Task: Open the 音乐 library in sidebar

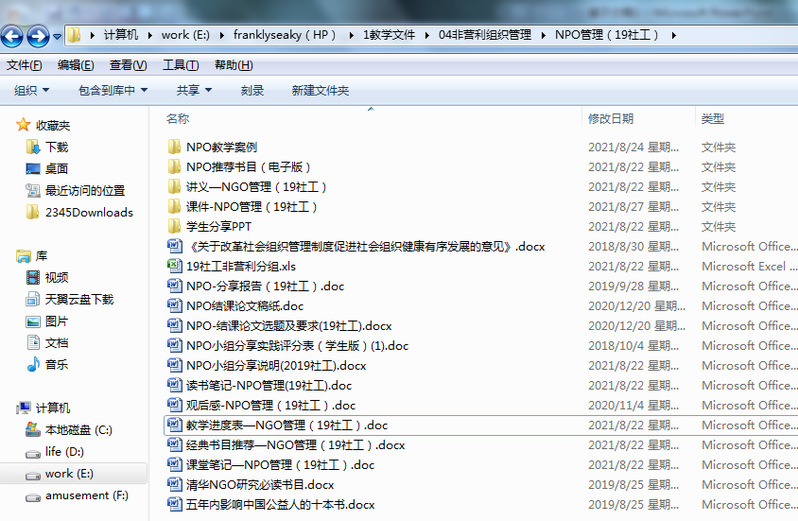Action: coord(56,365)
